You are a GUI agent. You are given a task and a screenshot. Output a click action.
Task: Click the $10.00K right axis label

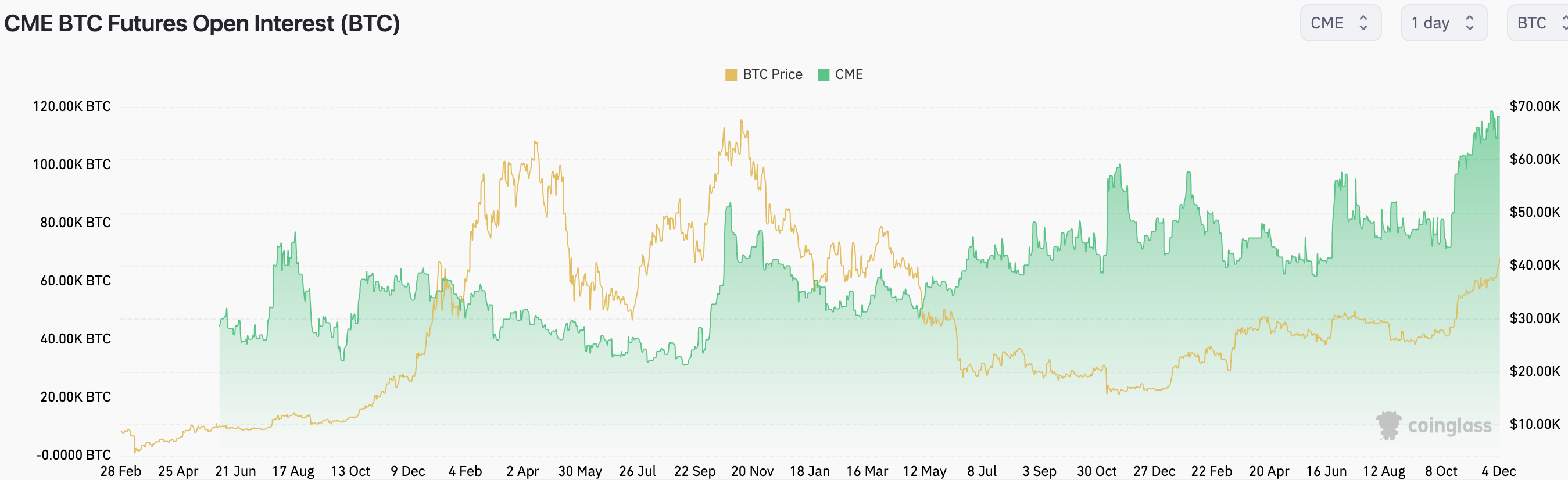click(1534, 424)
